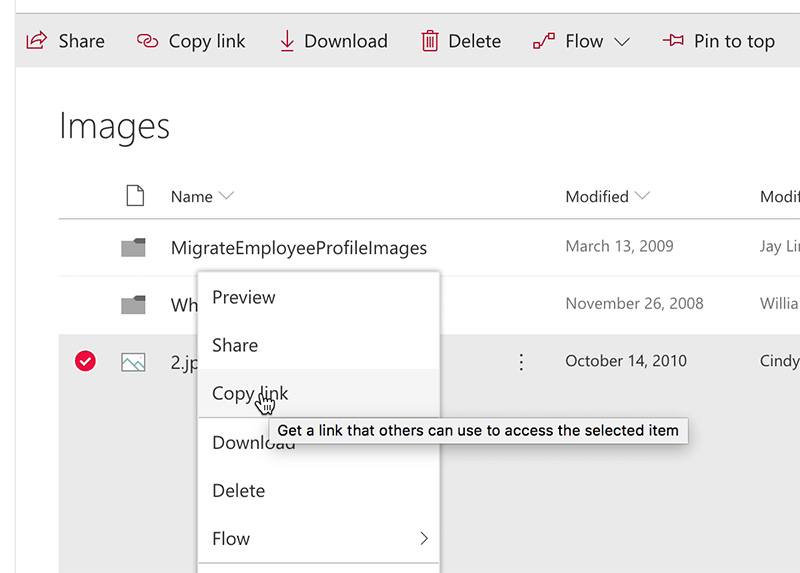Click the Delete trash can icon
This screenshot has height=573, width=800.
(430, 41)
